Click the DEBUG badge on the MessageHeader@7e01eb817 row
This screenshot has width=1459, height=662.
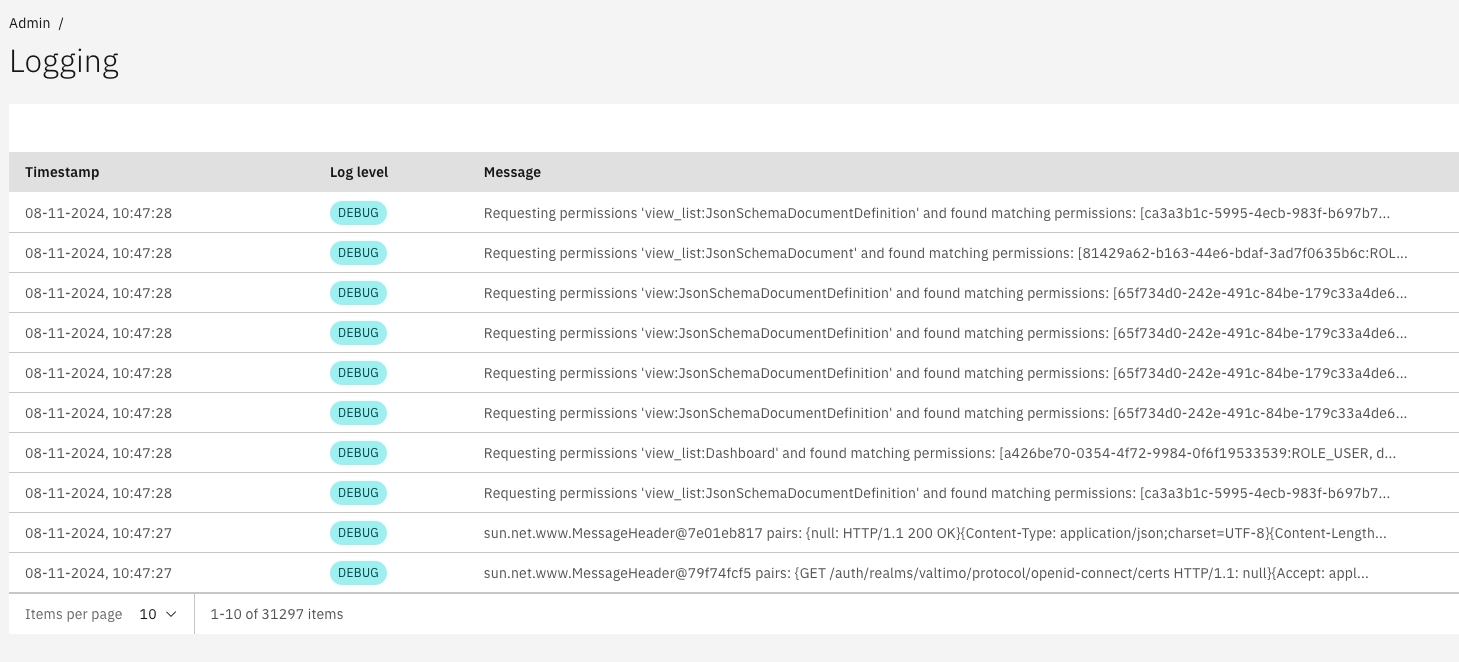click(x=358, y=533)
